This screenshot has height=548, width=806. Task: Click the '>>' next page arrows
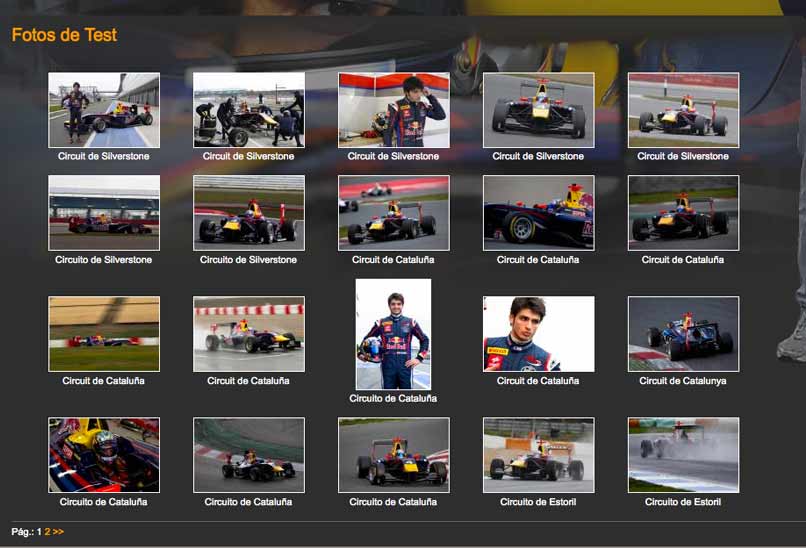(x=58, y=532)
